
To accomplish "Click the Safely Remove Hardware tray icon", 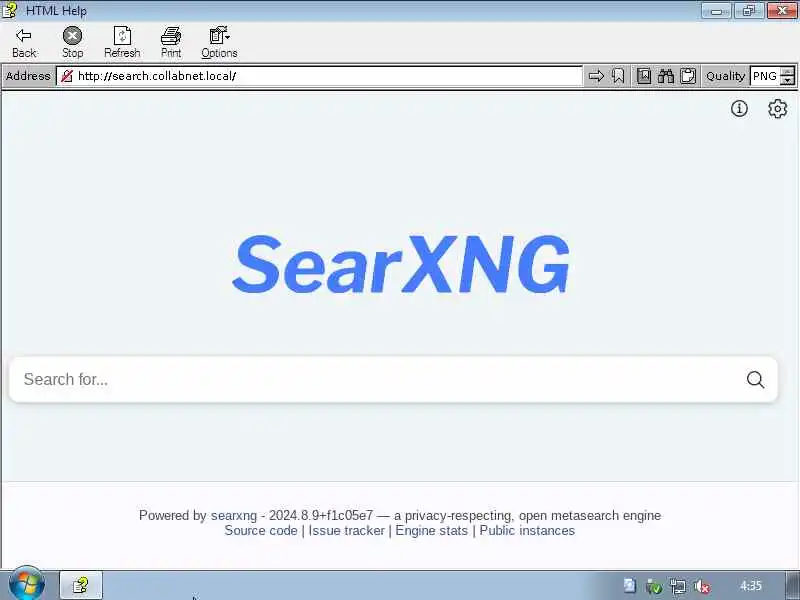I will click(x=654, y=587).
